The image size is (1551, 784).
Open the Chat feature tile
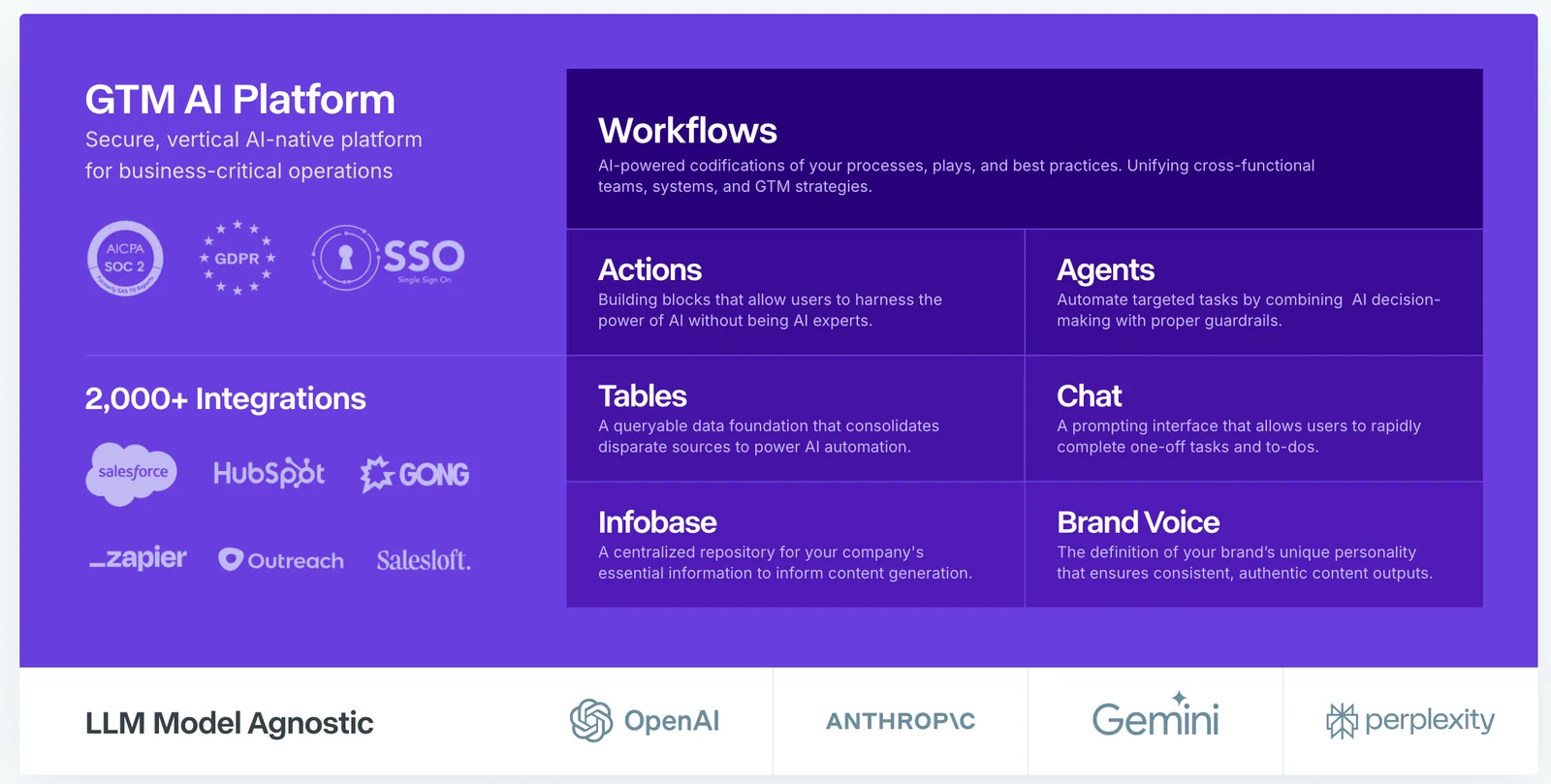[x=1252, y=419]
